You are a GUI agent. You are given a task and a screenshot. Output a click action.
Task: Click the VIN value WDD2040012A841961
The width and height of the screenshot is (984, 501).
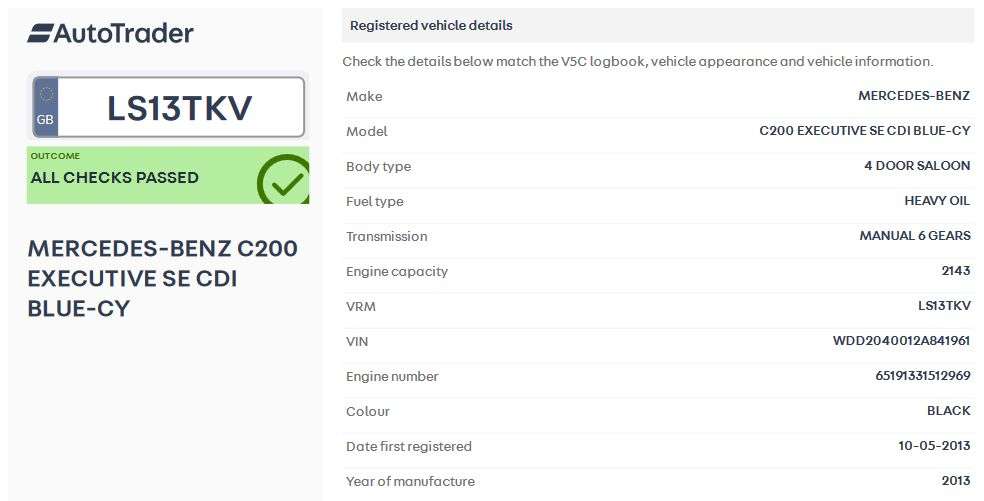click(x=901, y=341)
